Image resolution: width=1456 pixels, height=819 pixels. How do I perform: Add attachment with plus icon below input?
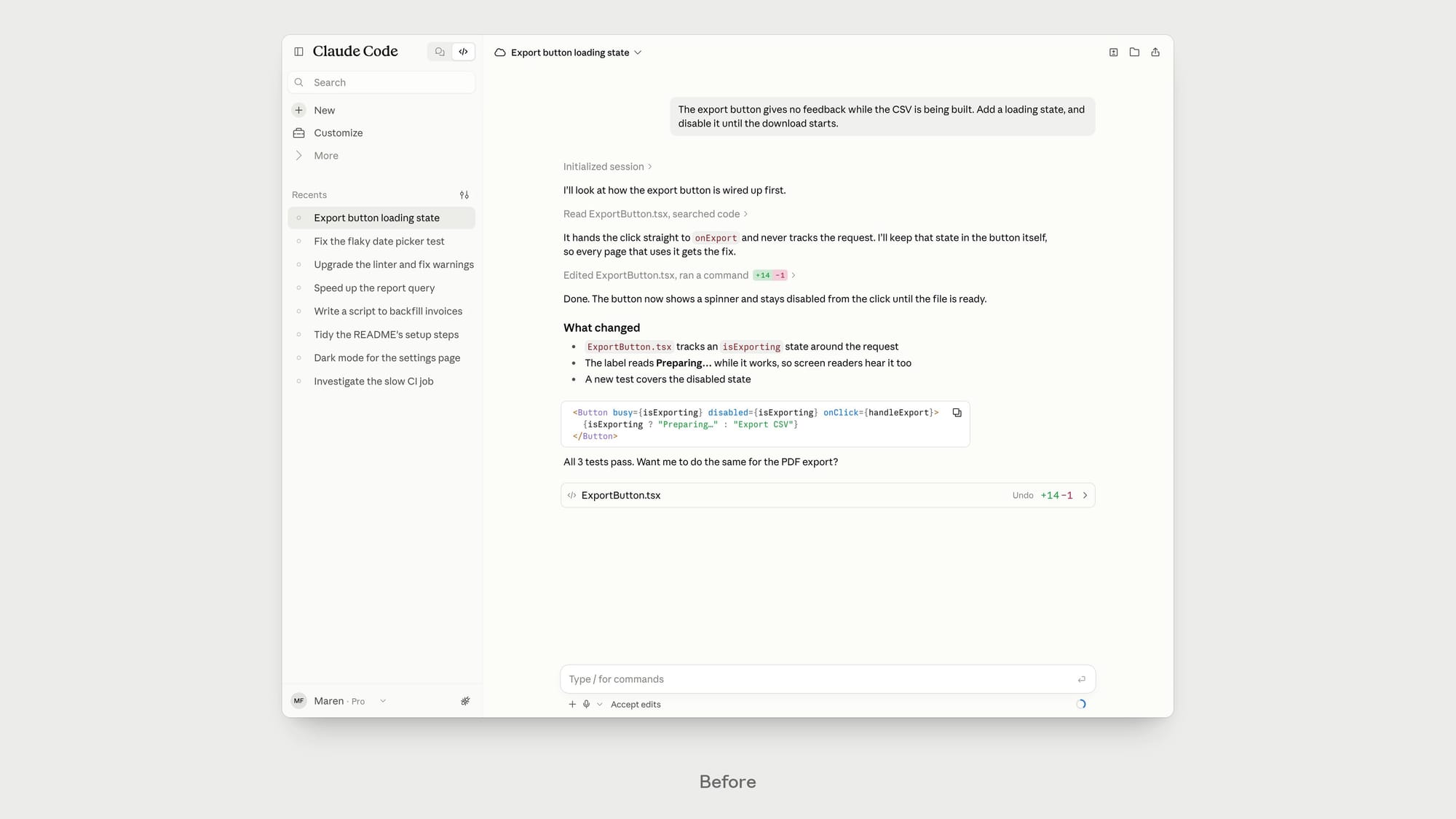coord(572,704)
